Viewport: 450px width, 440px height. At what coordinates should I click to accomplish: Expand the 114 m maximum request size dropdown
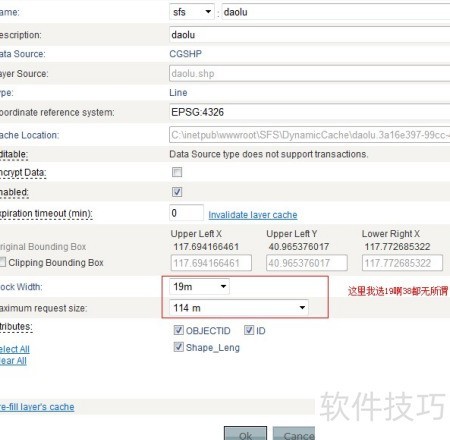coord(239,308)
